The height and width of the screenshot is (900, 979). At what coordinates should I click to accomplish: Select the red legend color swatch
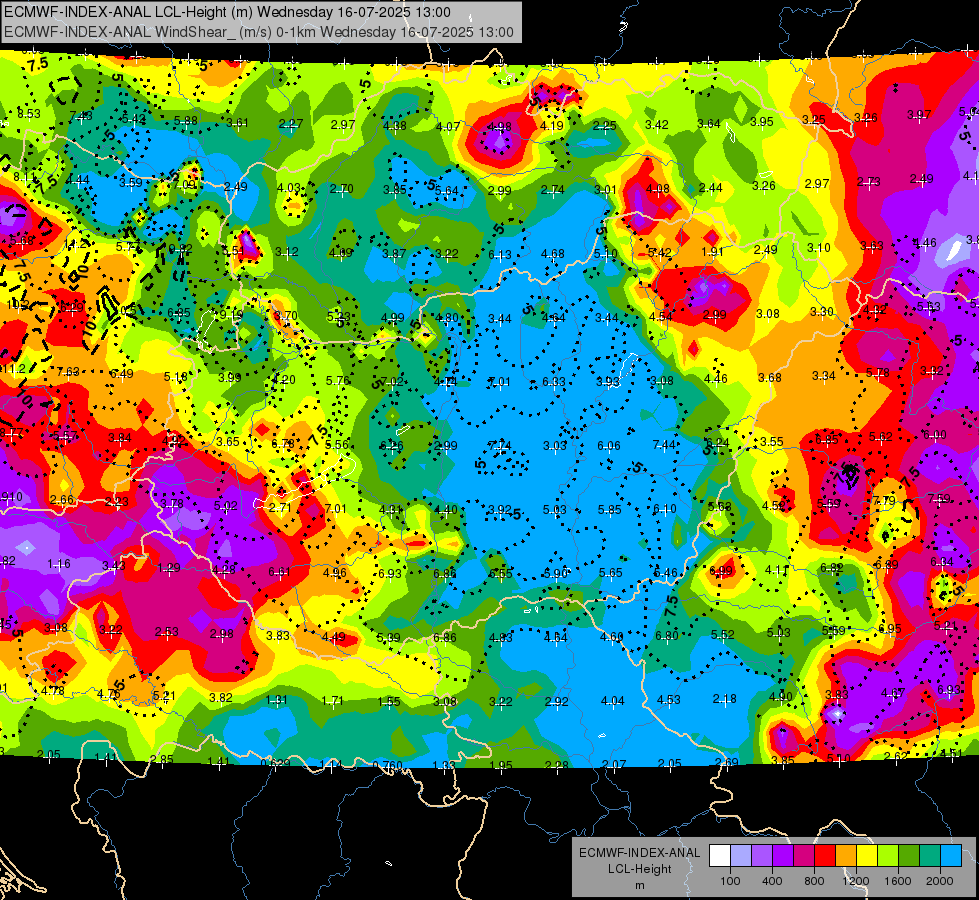[825, 856]
